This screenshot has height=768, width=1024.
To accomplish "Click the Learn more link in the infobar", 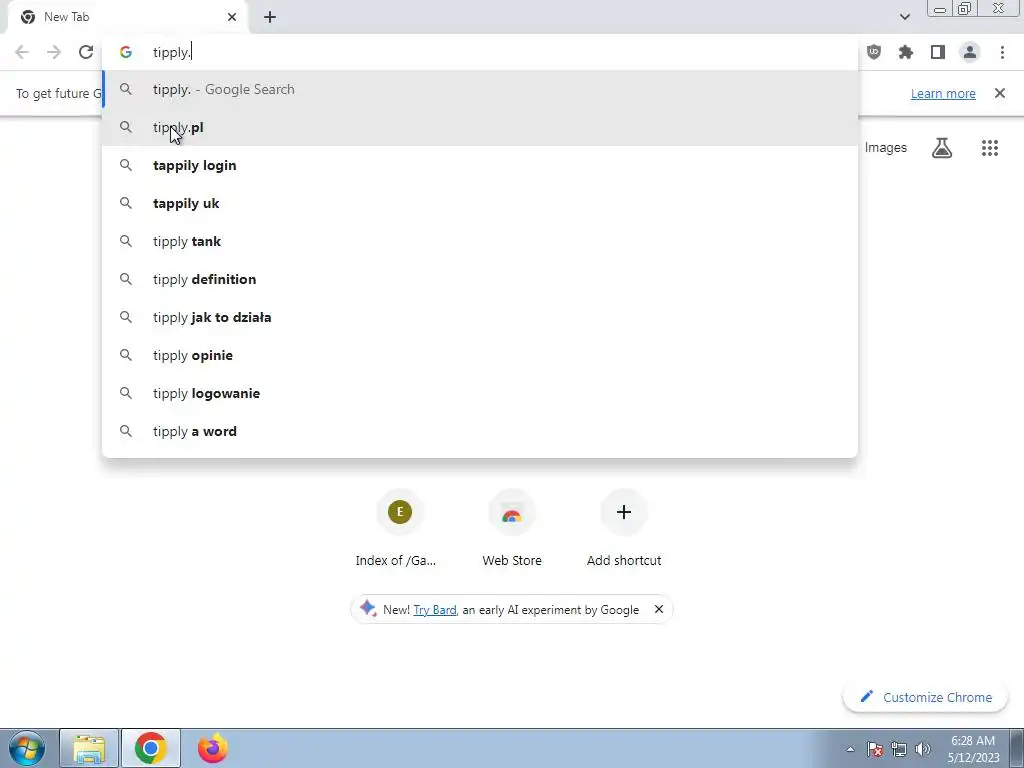I will tap(943, 93).
